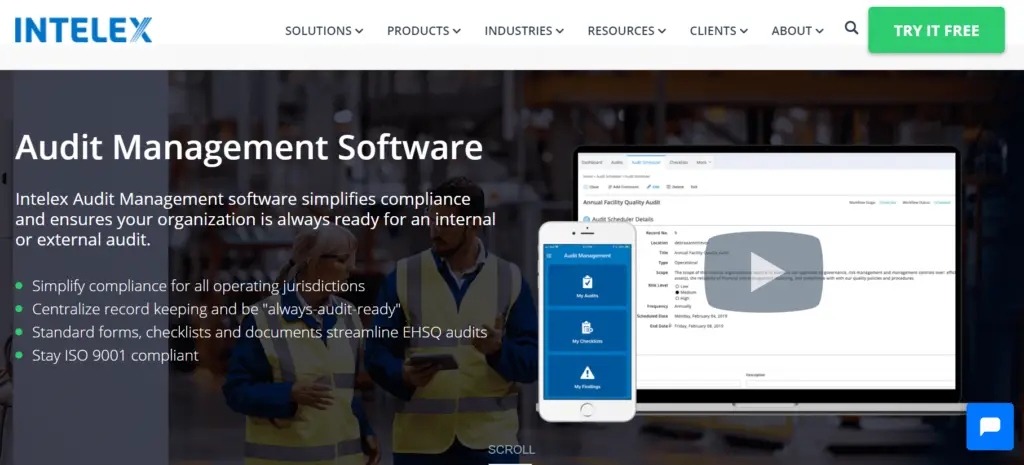1024x465 pixels.
Task: Click the phone 'Audit Management' header text
Action: [x=587, y=255]
